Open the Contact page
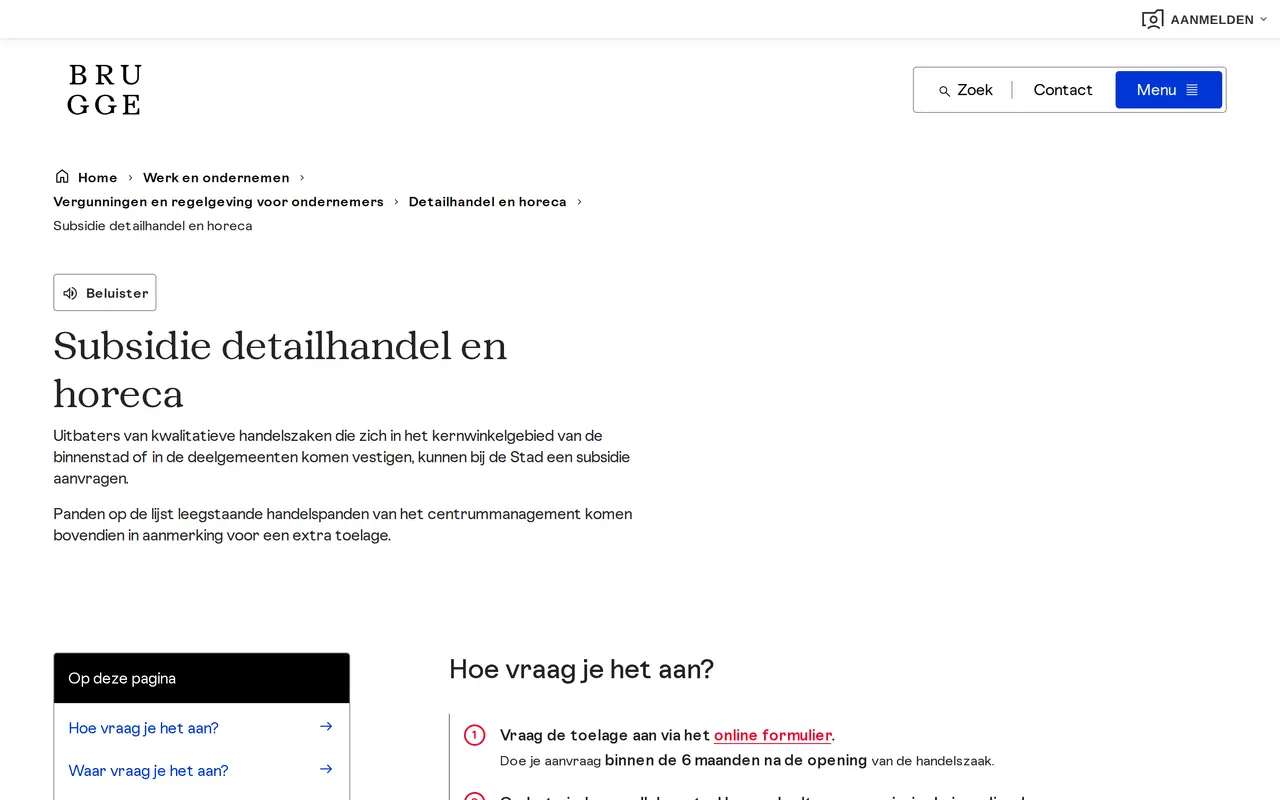 (1062, 90)
